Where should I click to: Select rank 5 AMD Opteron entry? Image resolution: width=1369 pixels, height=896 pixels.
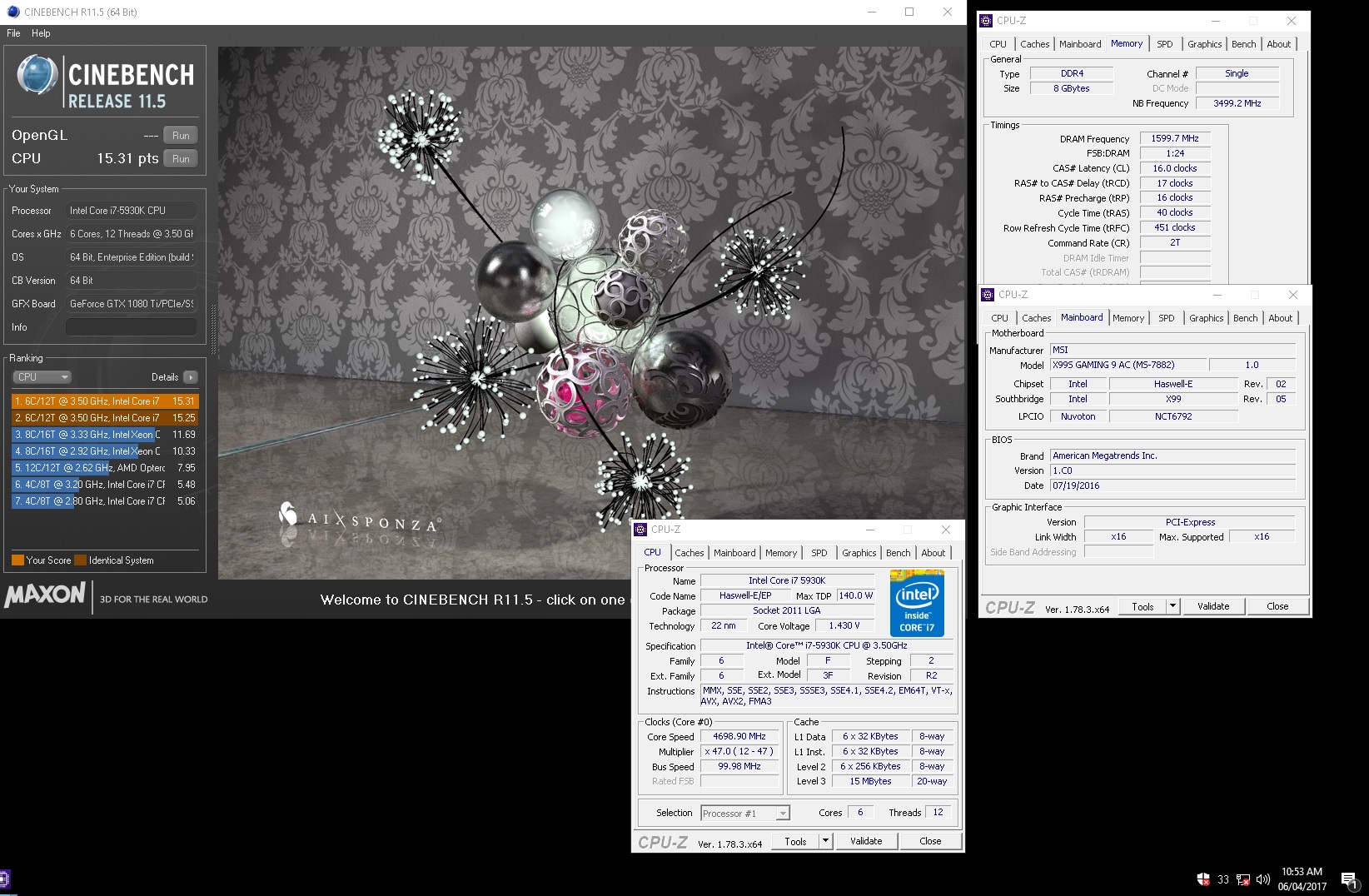click(x=105, y=468)
